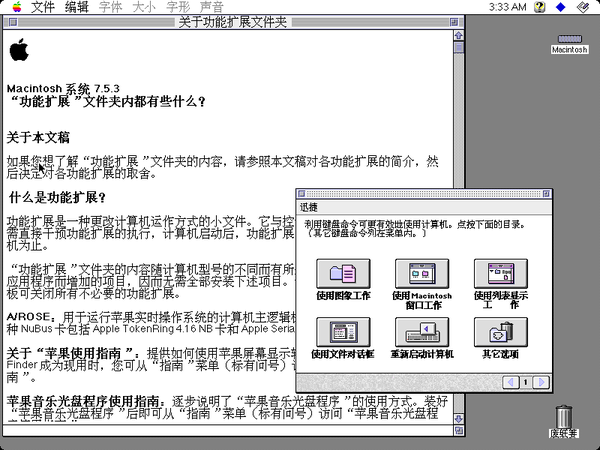
Task: Open the Apple menu
Action: click(17, 7)
